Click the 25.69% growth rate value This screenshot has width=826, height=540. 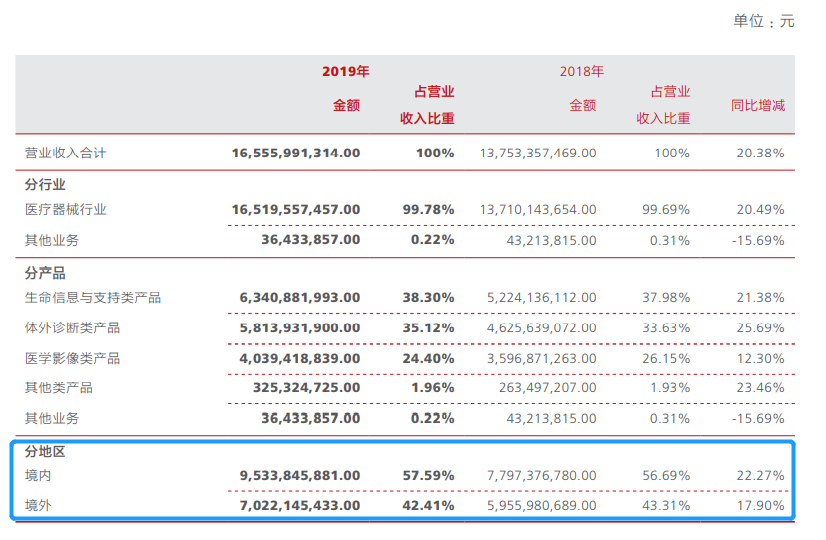763,327
